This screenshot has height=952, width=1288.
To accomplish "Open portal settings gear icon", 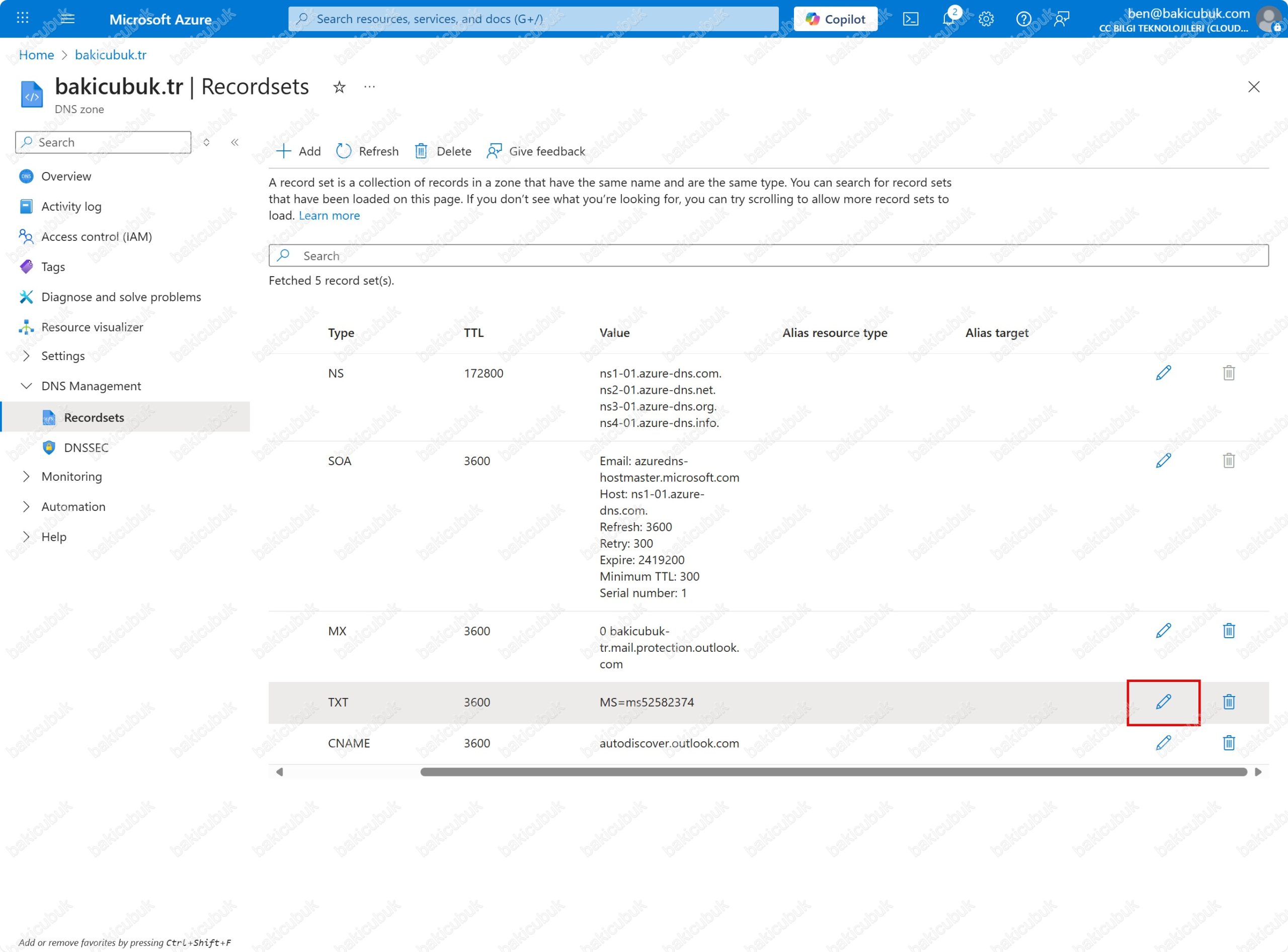I will coord(986,19).
